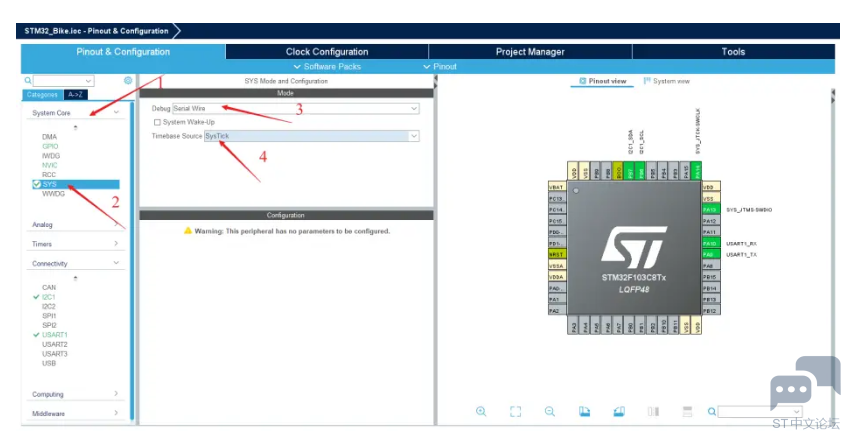Select the GPIO peripheral
The image size is (849, 439).
[50, 146]
